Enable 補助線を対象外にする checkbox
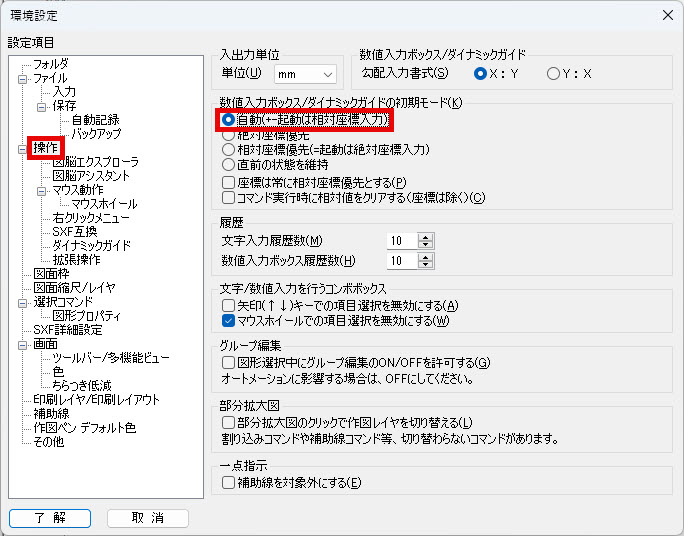The height and width of the screenshot is (536, 684). click(228, 483)
